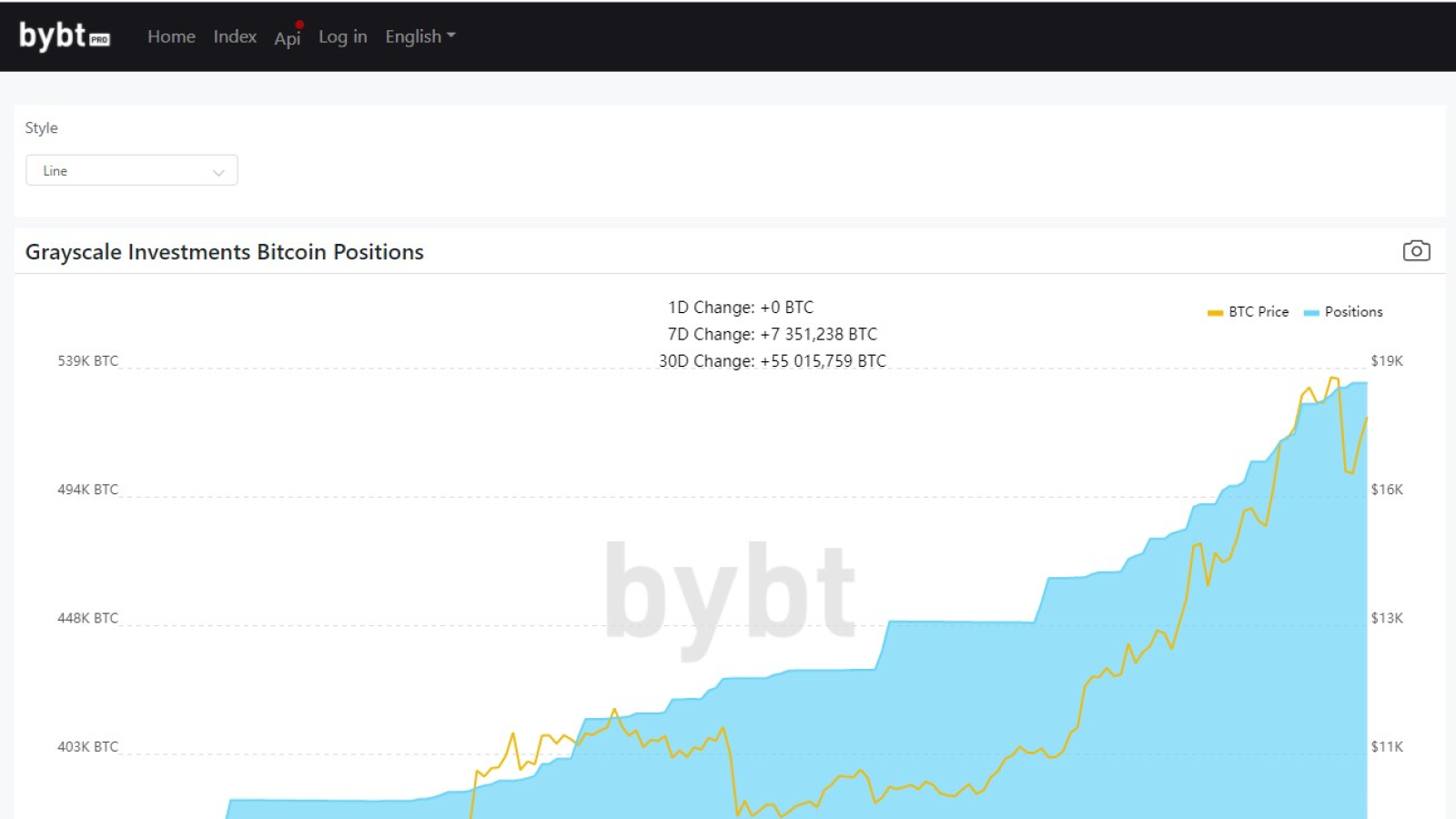Go to the Index menu item
The width and height of the screenshot is (1456, 819).
click(x=235, y=36)
